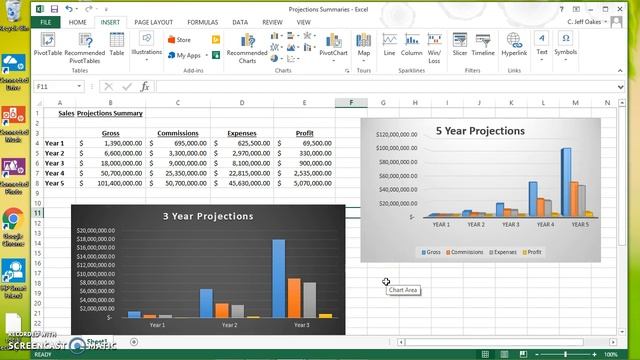Select the row 4 header
The image size is (640, 360).
(38, 143)
